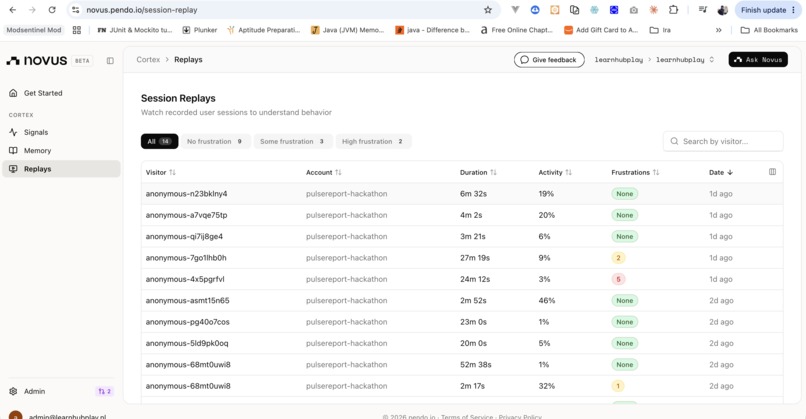This screenshot has width=806, height=419.
Task: Sort by the Activity column
Action: [555, 172]
